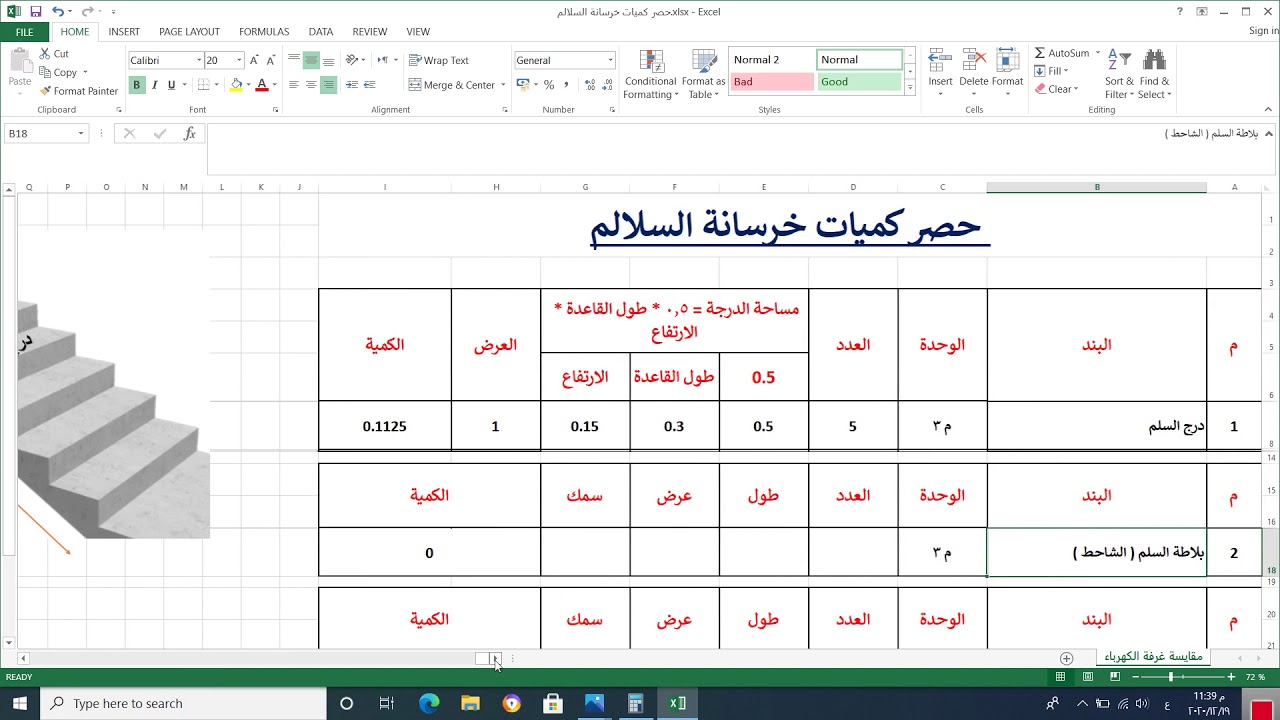This screenshot has height=720, width=1280.
Task: Click the Font Color letter A icon
Action: pos(262,85)
